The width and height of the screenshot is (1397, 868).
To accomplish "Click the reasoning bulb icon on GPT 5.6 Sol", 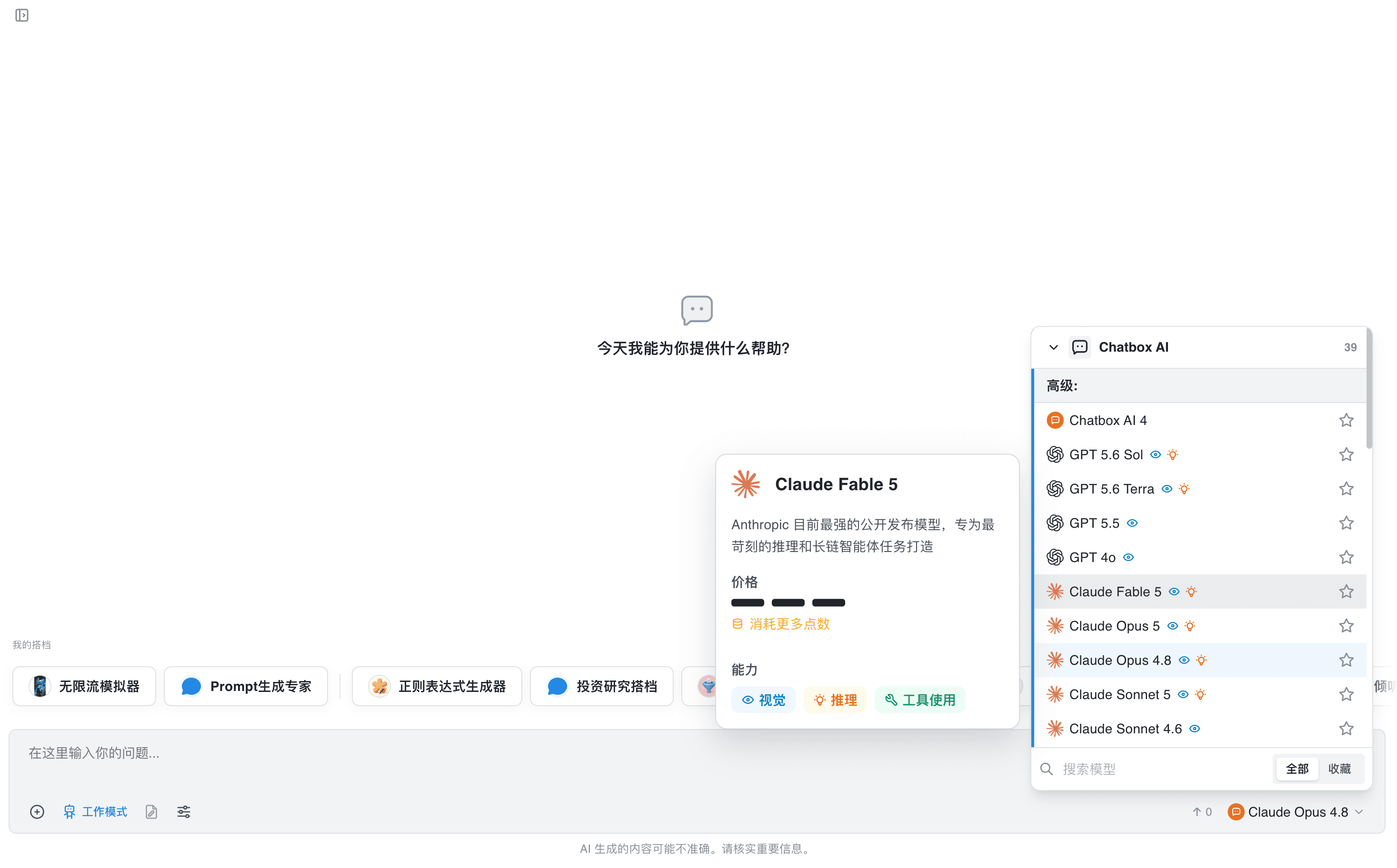I will pos(1173,454).
